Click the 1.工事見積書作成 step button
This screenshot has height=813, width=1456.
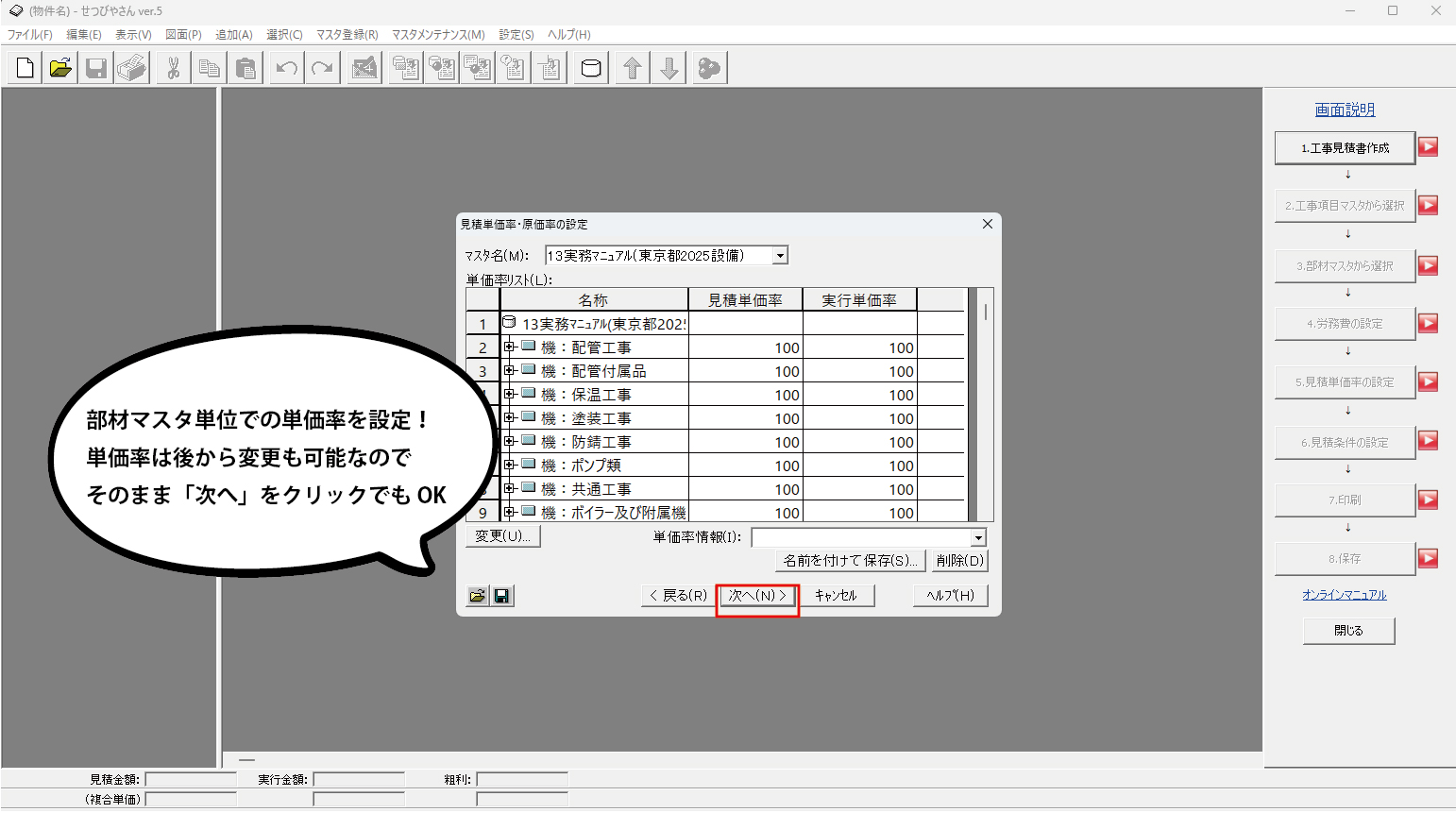[x=1345, y=147]
